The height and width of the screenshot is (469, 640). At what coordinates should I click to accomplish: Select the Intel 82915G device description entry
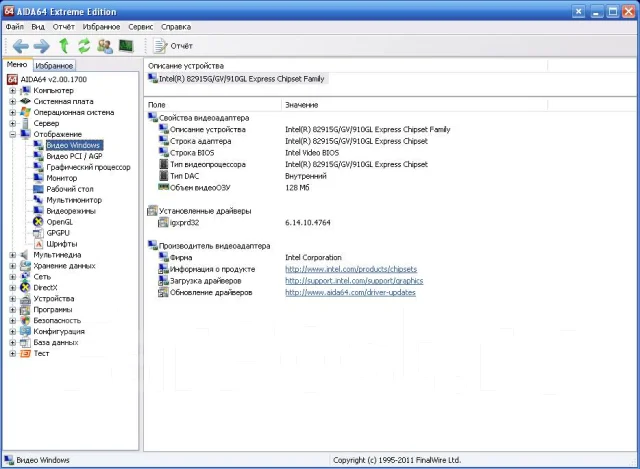[237, 79]
